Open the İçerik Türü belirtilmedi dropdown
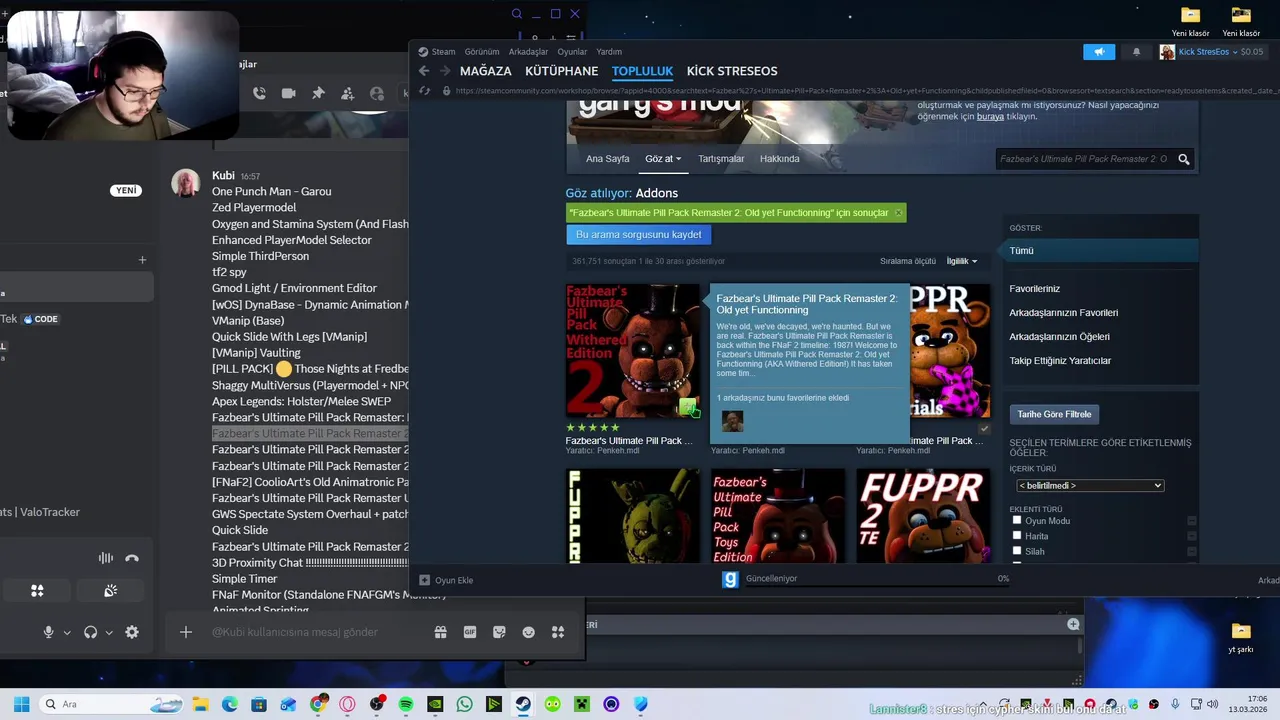This screenshot has height=720, width=1280. 1090,486
